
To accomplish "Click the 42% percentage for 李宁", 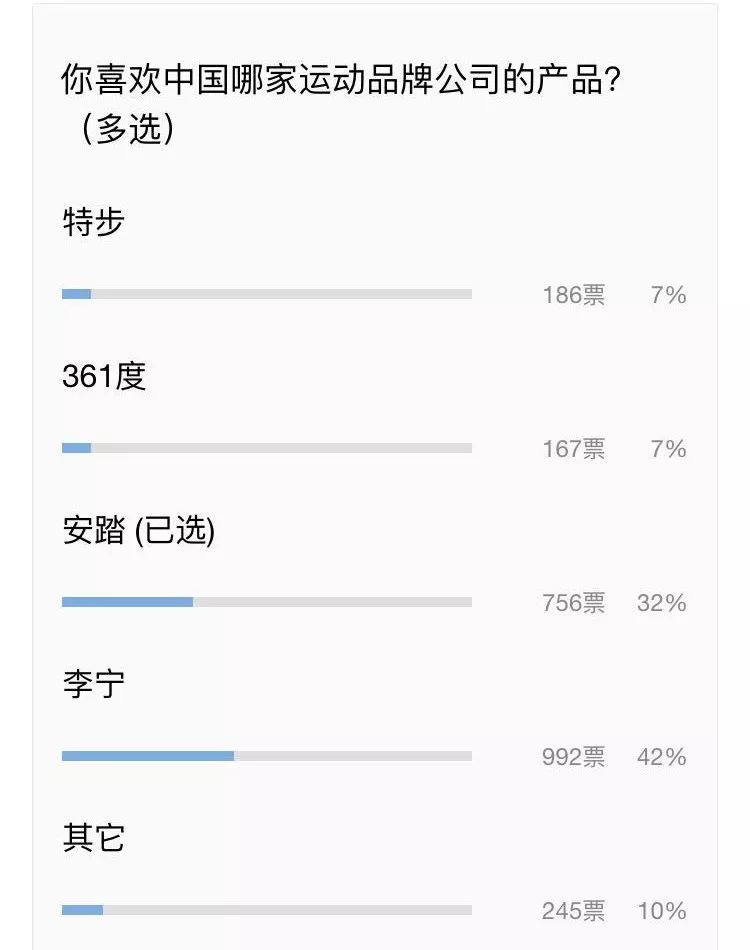I will [x=662, y=757].
